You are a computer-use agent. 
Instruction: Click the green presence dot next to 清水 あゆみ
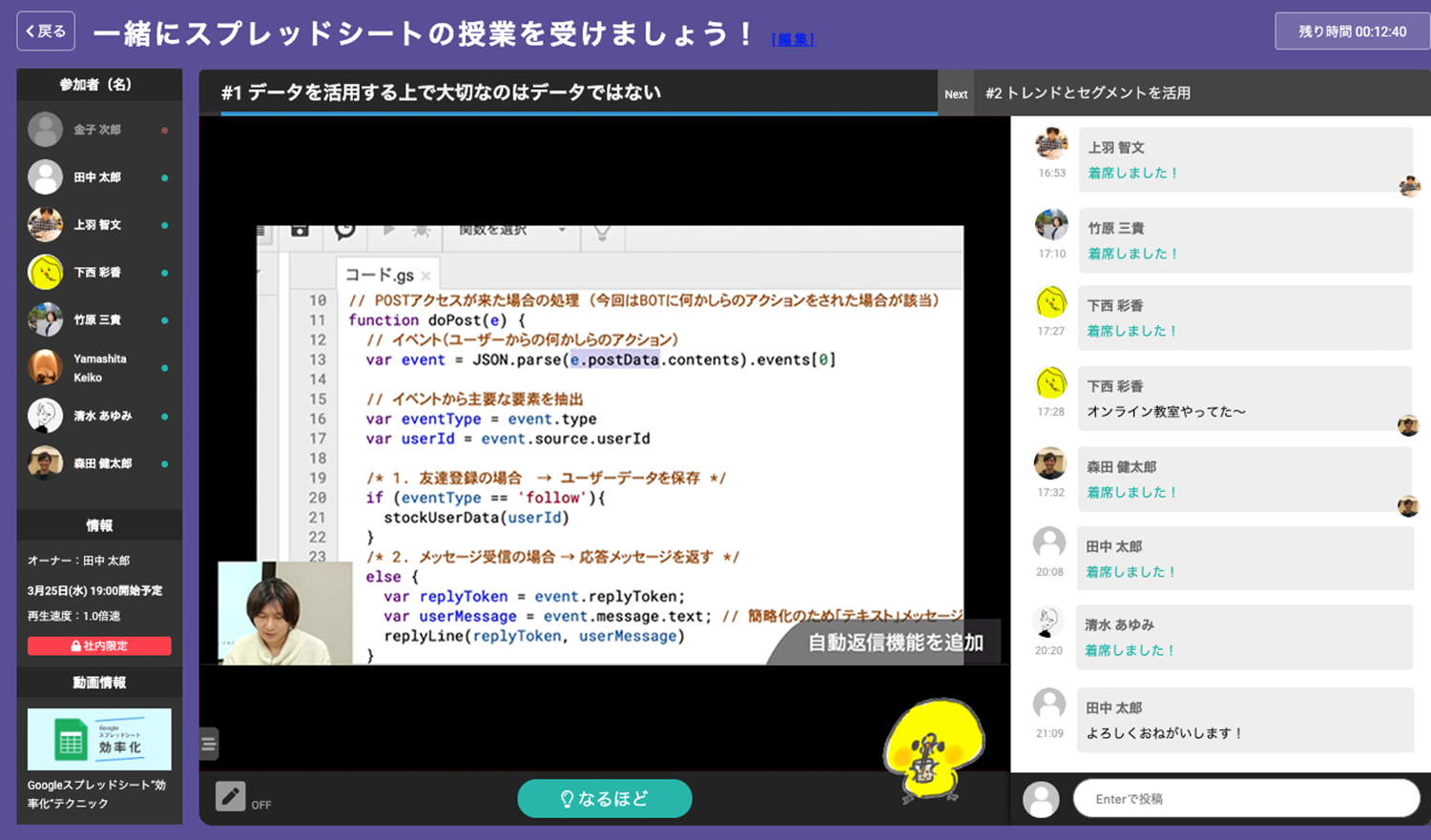[162, 415]
